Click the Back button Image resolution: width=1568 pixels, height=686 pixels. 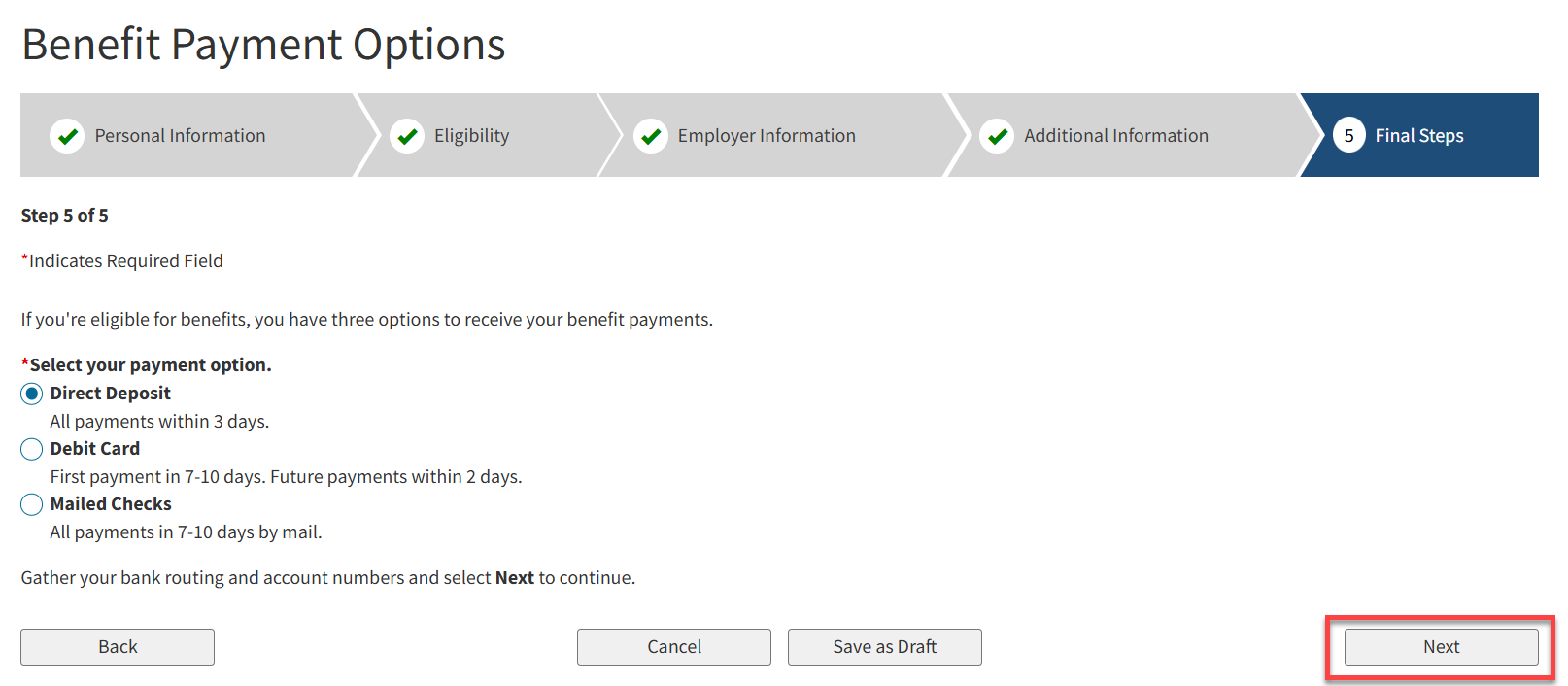[x=118, y=647]
